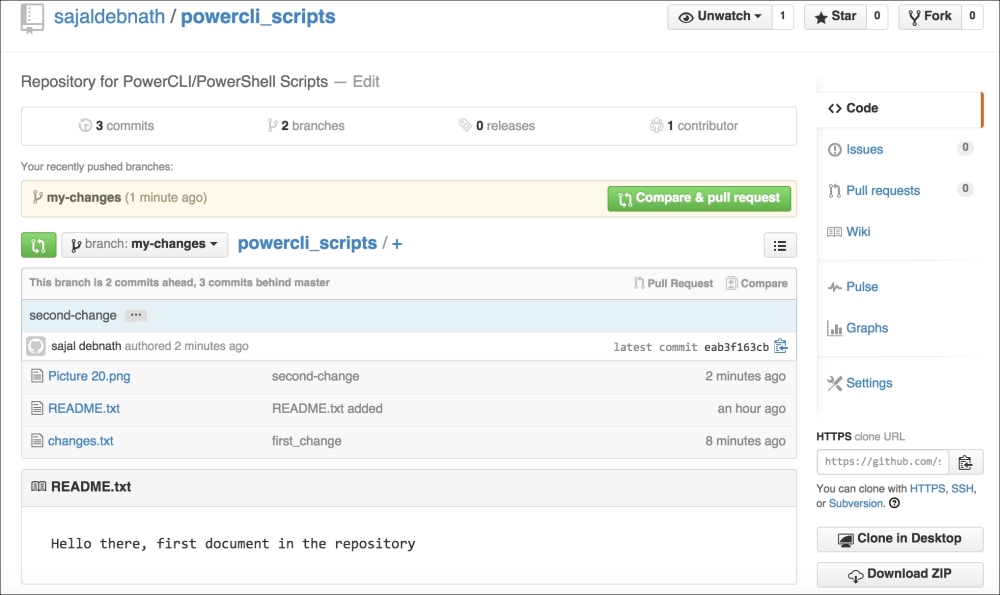Click the green Compare & pull request button
This screenshot has width=1000, height=595.
699,198
